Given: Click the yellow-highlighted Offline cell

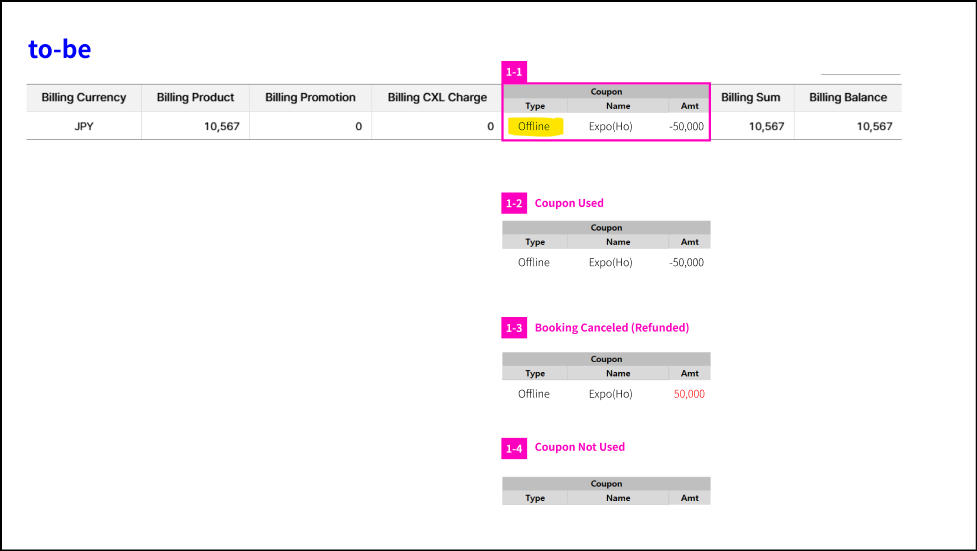Looking at the screenshot, I should click(x=535, y=127).
